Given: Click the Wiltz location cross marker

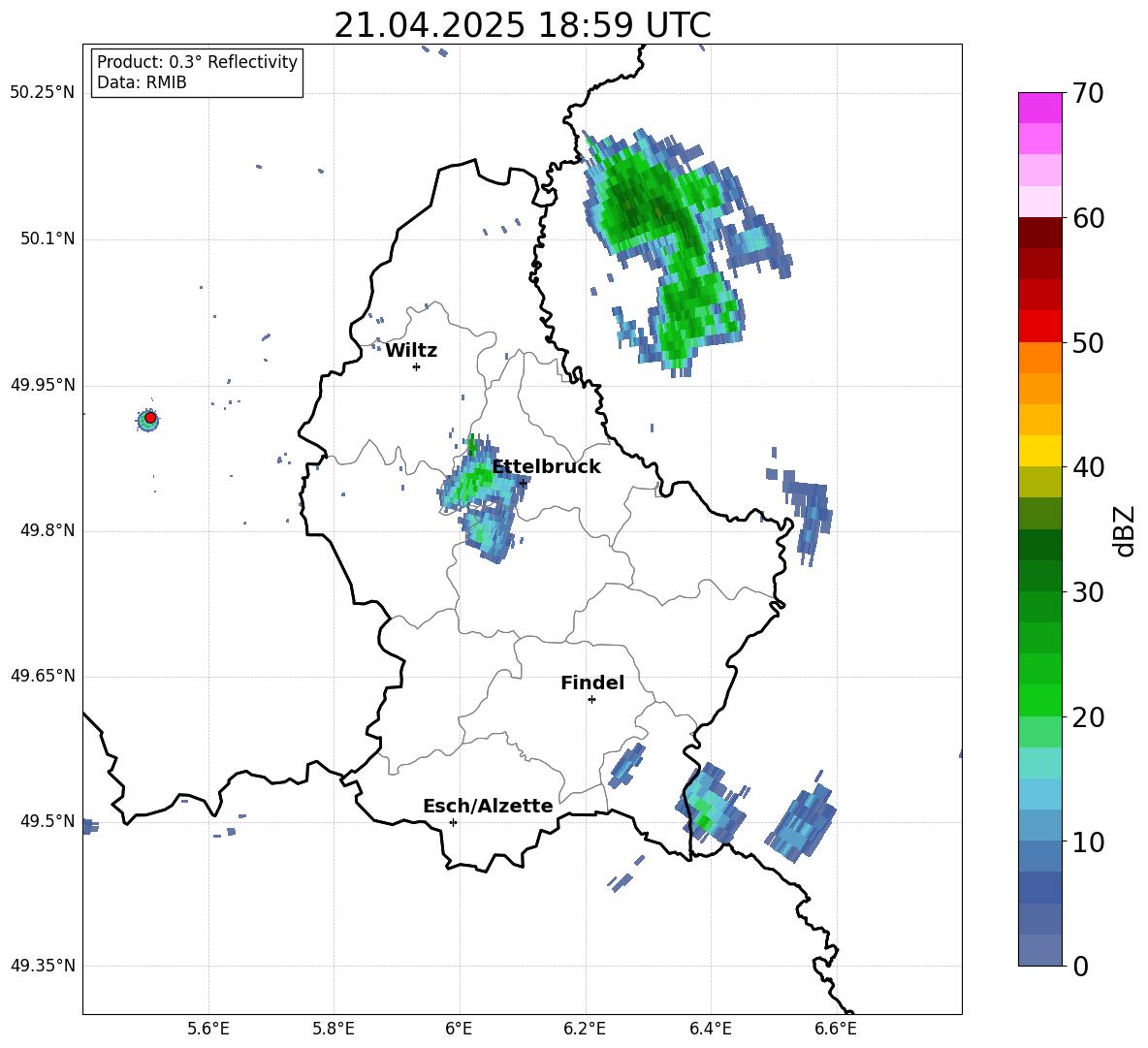Looking at the screenshot, I should coord(416,366).
